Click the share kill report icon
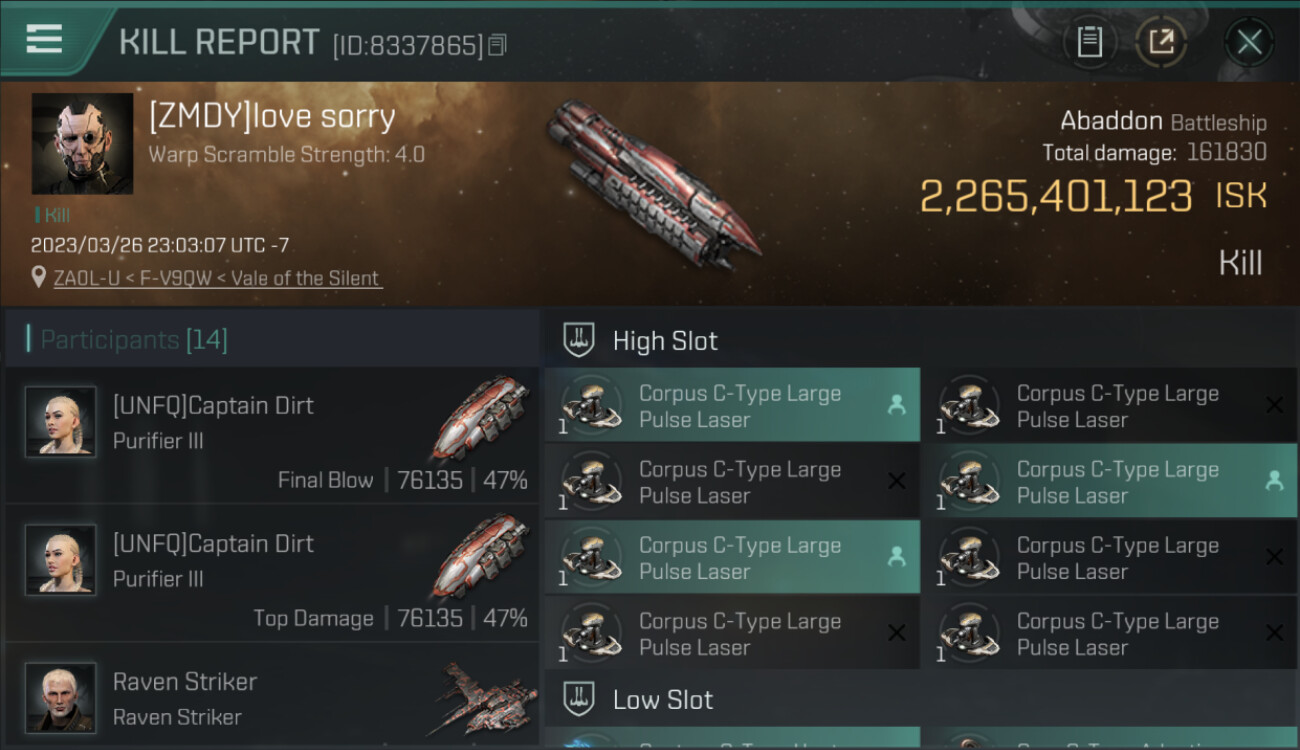Image resolution: width=1300 pixels, height=750 pixels. coord(1160,42)
